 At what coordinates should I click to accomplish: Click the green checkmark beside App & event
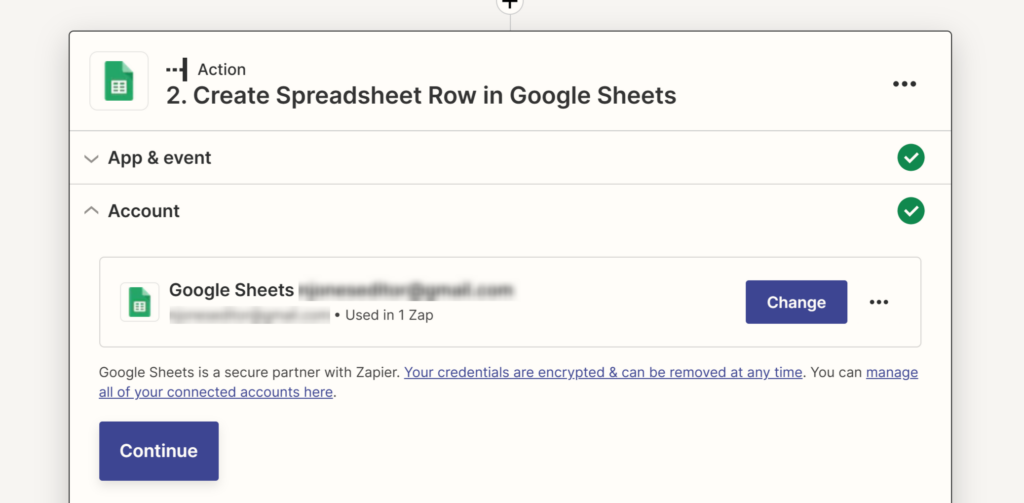click(x=910, y=158)
